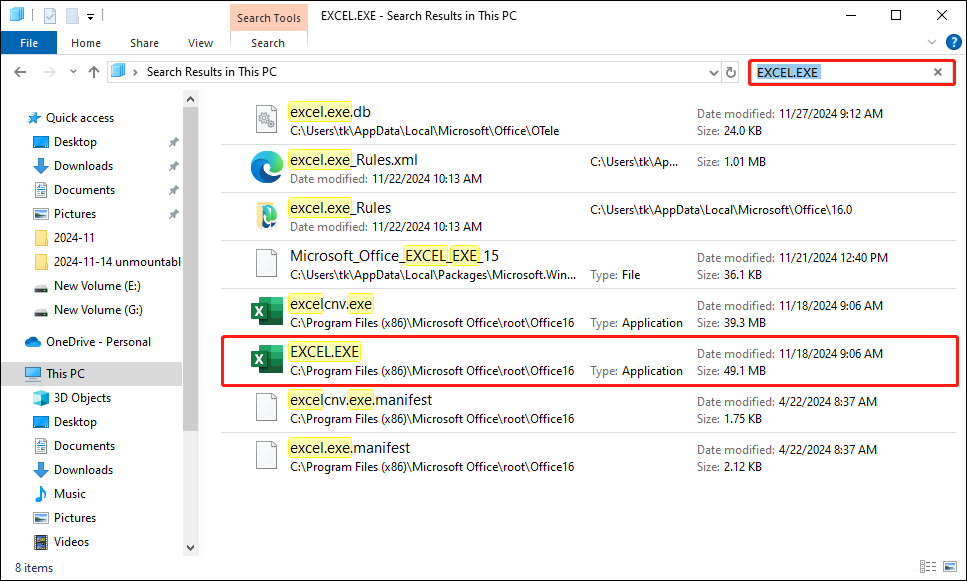Select the Search ribbon tab
This screenshot has width=967, height=581.
pyautogui.click(x=268, y=43)
